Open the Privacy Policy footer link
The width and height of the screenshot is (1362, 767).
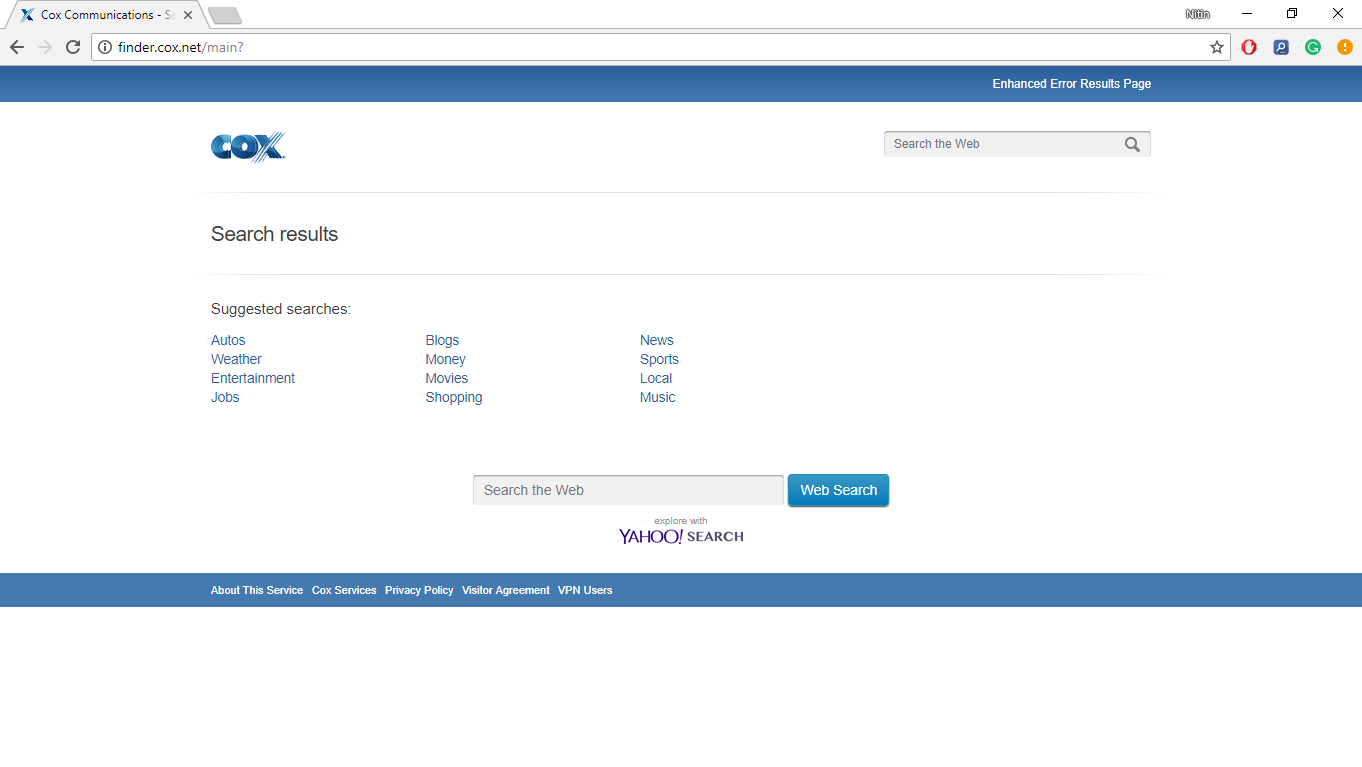419,590
